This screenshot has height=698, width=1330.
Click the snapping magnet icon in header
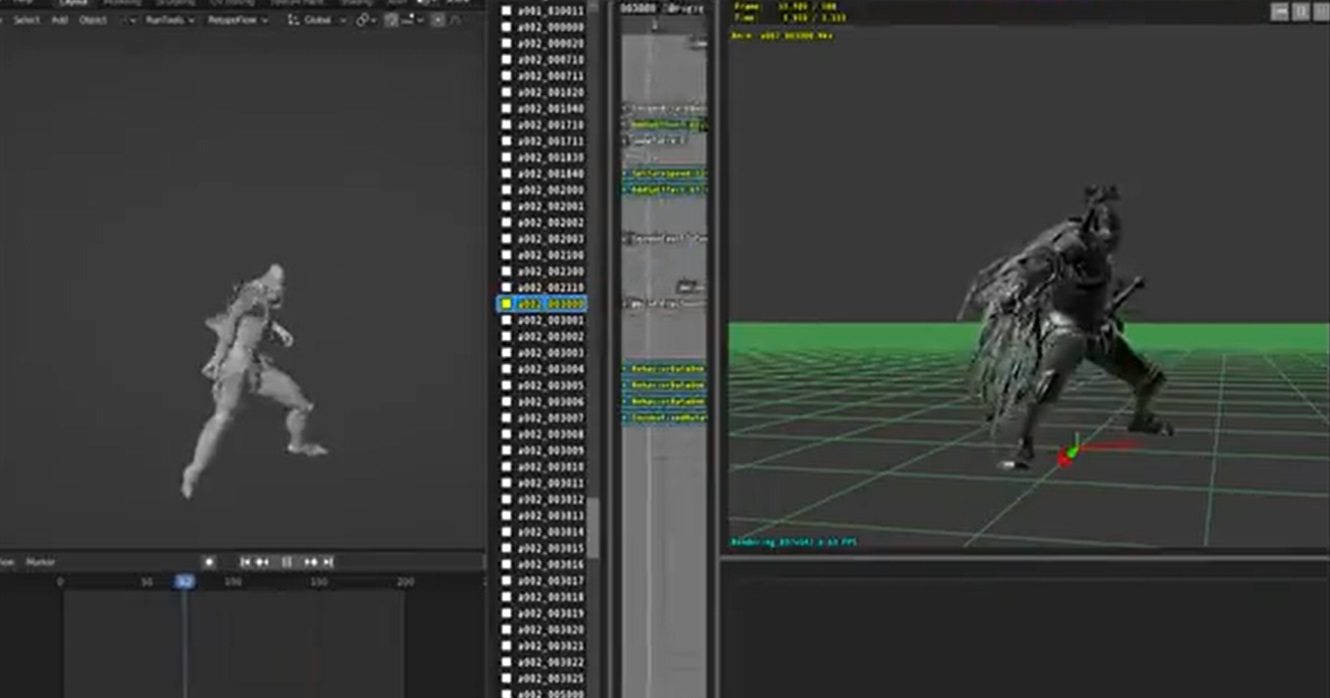coord(391,20)
